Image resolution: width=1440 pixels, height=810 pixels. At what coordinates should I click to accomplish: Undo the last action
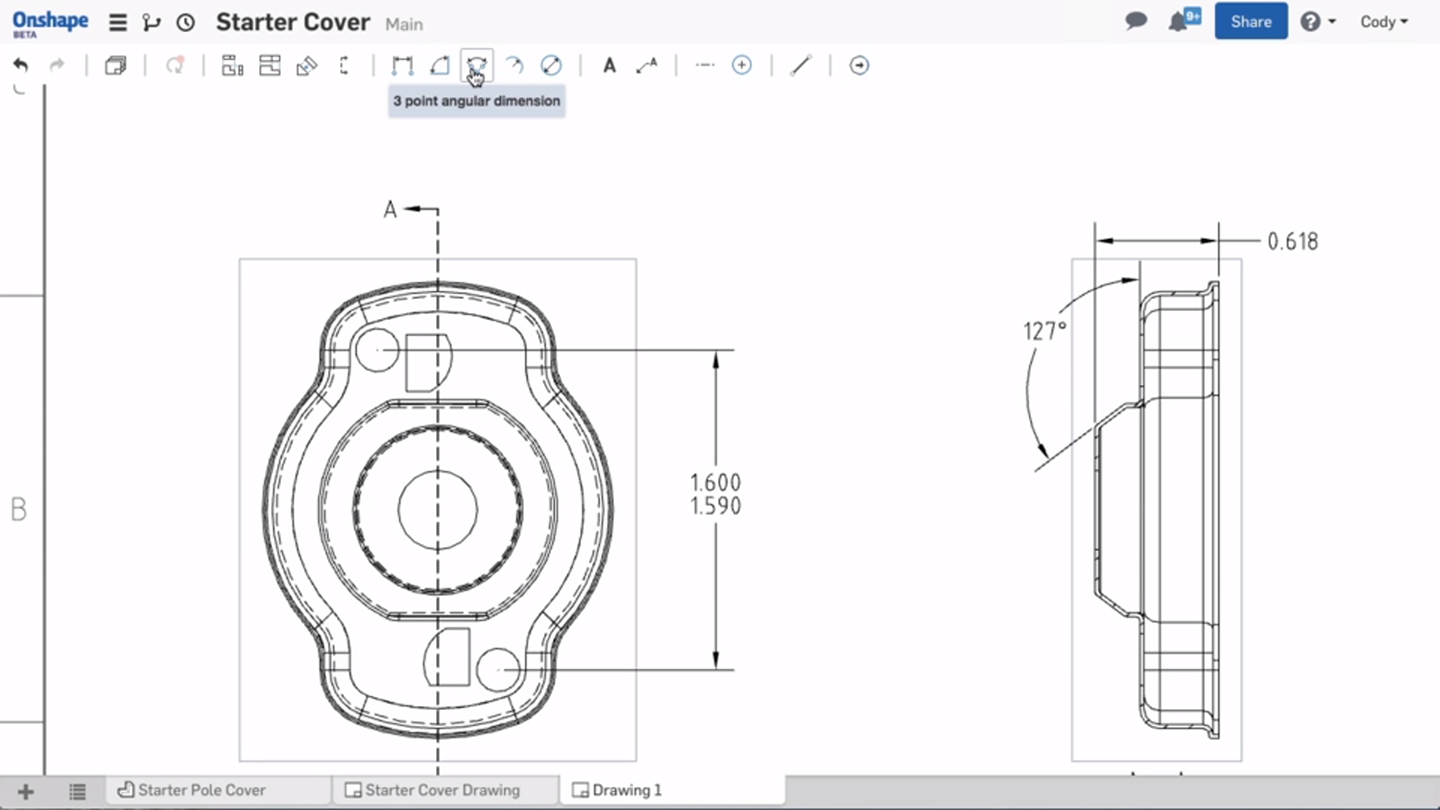pos(21,63)
